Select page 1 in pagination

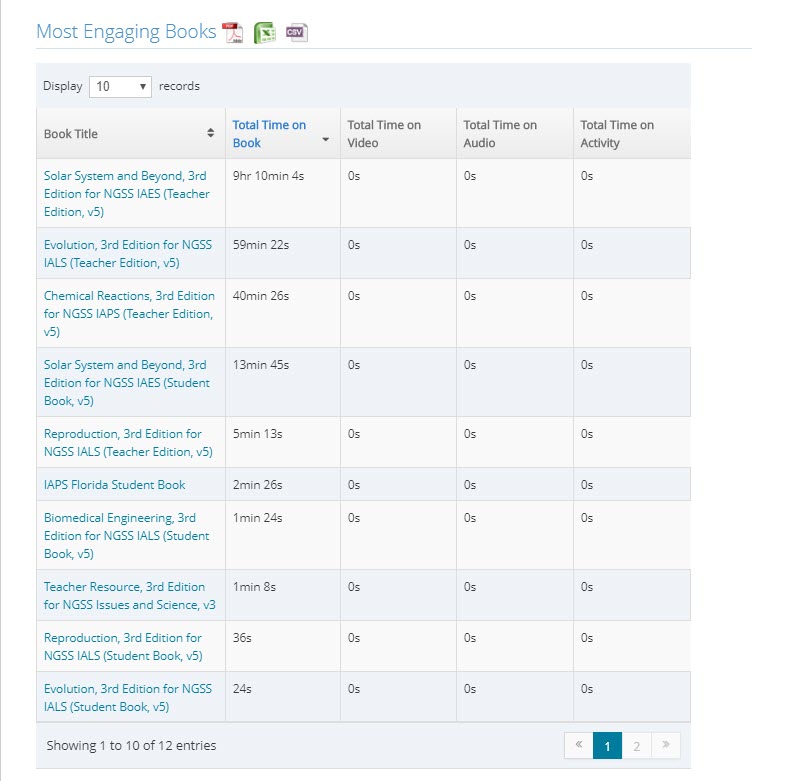(607, 745)
